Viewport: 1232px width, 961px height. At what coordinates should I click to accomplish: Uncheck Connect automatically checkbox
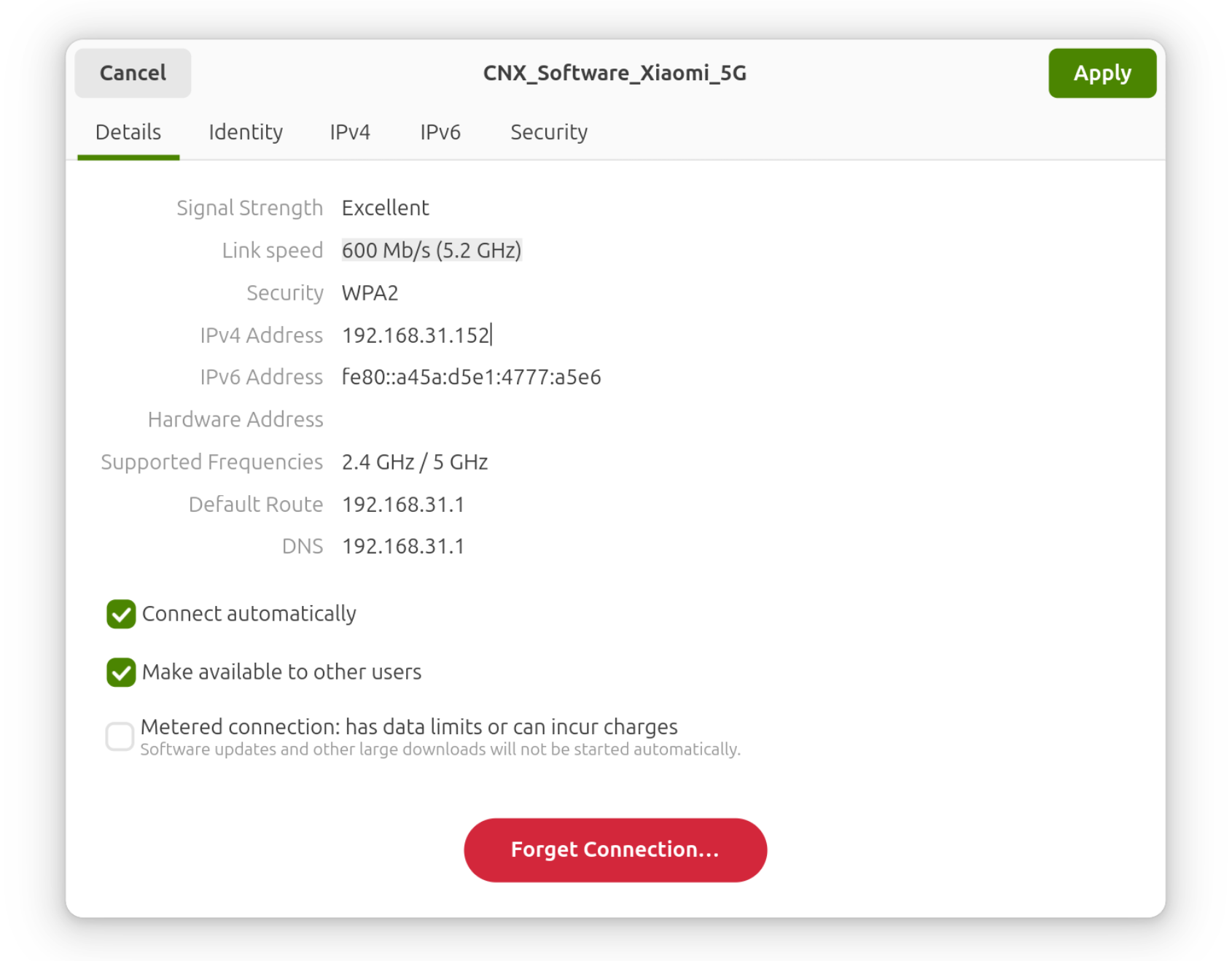coord(121,614)
